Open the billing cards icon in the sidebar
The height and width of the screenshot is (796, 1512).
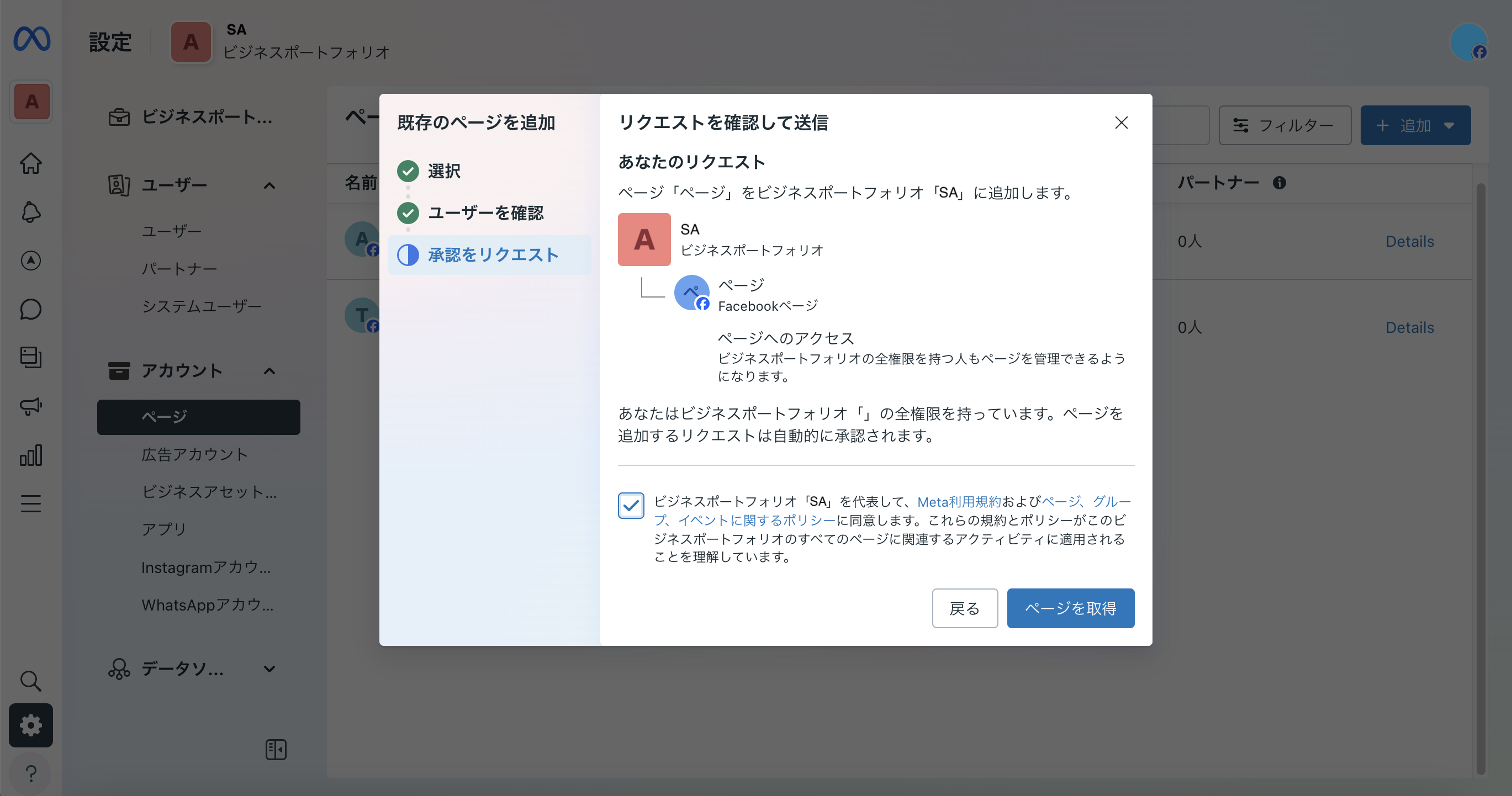click(x=30, y=358)
